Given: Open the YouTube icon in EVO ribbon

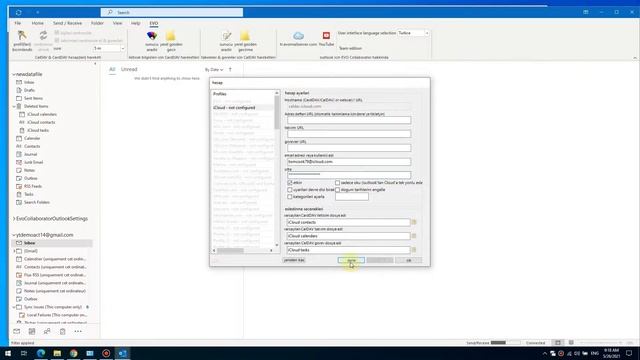Looking at the screenshot, I should coord(326,36).
